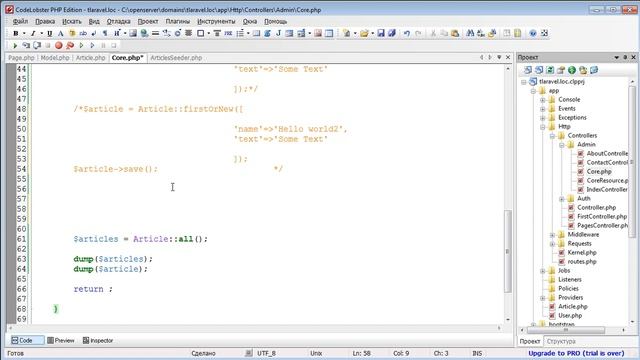Click the open folder icon
Image resolution: width=640 pixels, height=360 pixels.
point(364,33)
